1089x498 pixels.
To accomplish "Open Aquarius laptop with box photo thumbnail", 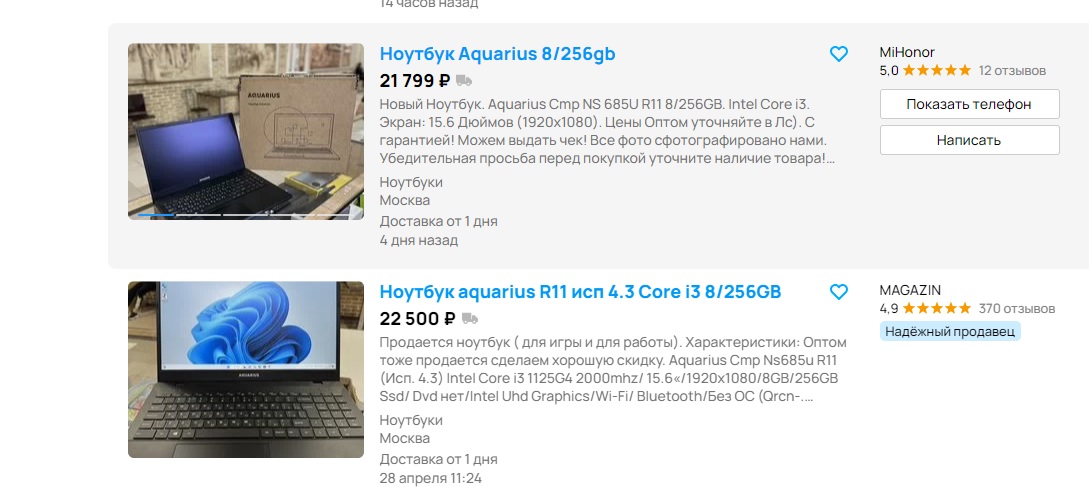I will coord(246,132).
